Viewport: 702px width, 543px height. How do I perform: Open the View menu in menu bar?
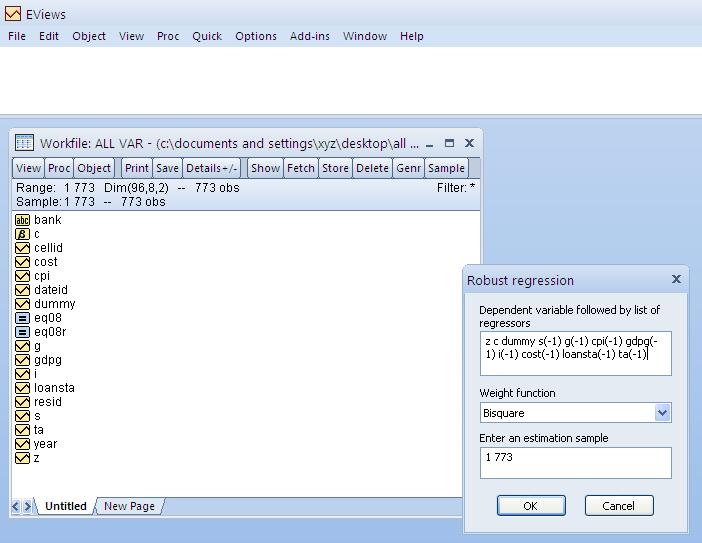(x=131, y=36)
